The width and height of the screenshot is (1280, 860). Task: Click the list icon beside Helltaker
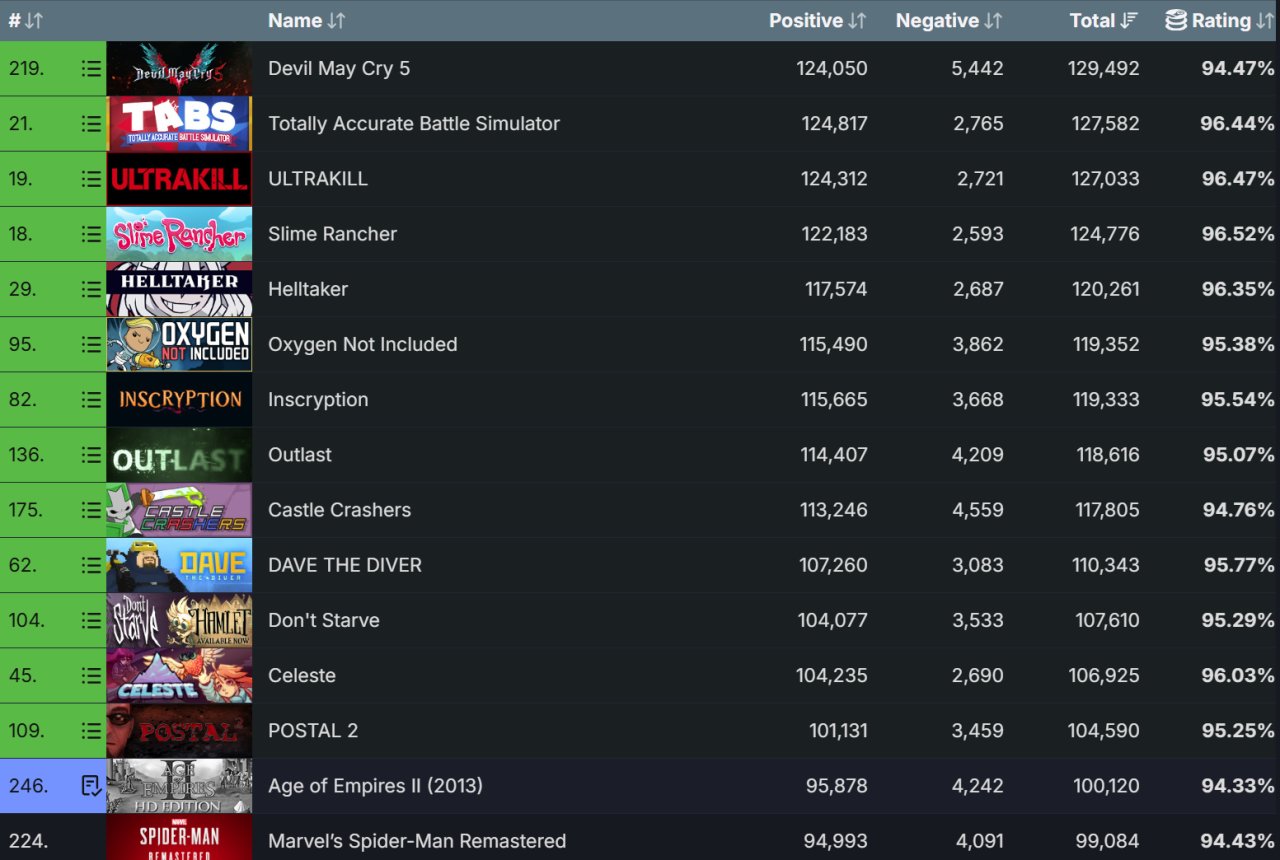[91, 289]
